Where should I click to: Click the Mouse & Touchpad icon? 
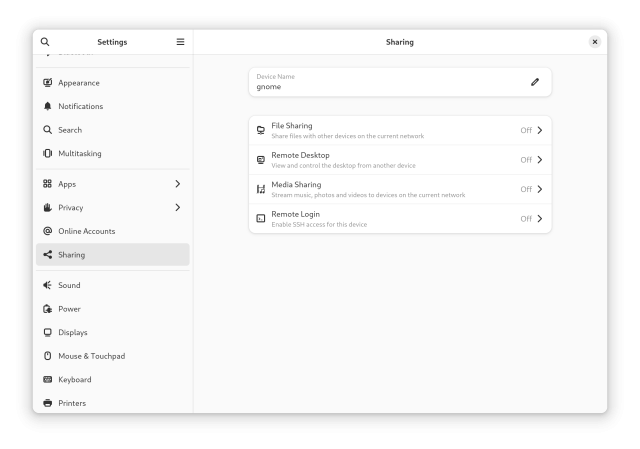47,356
